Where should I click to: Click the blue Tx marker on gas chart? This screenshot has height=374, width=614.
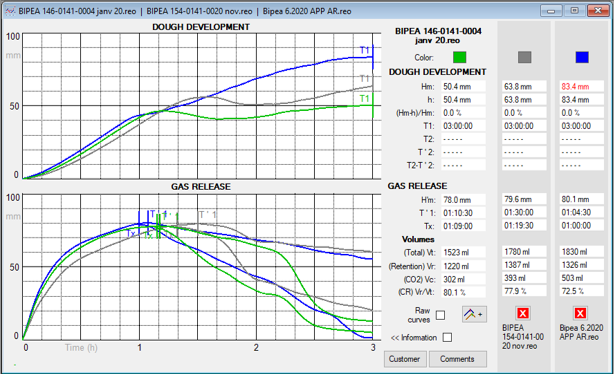click(132, 233)
